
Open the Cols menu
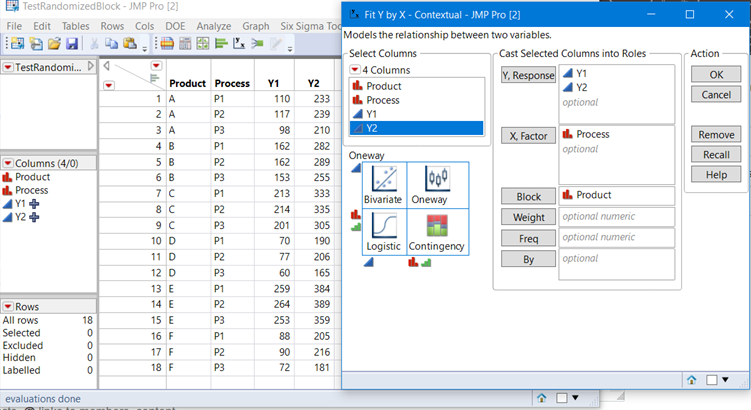(x=144, y=26)
